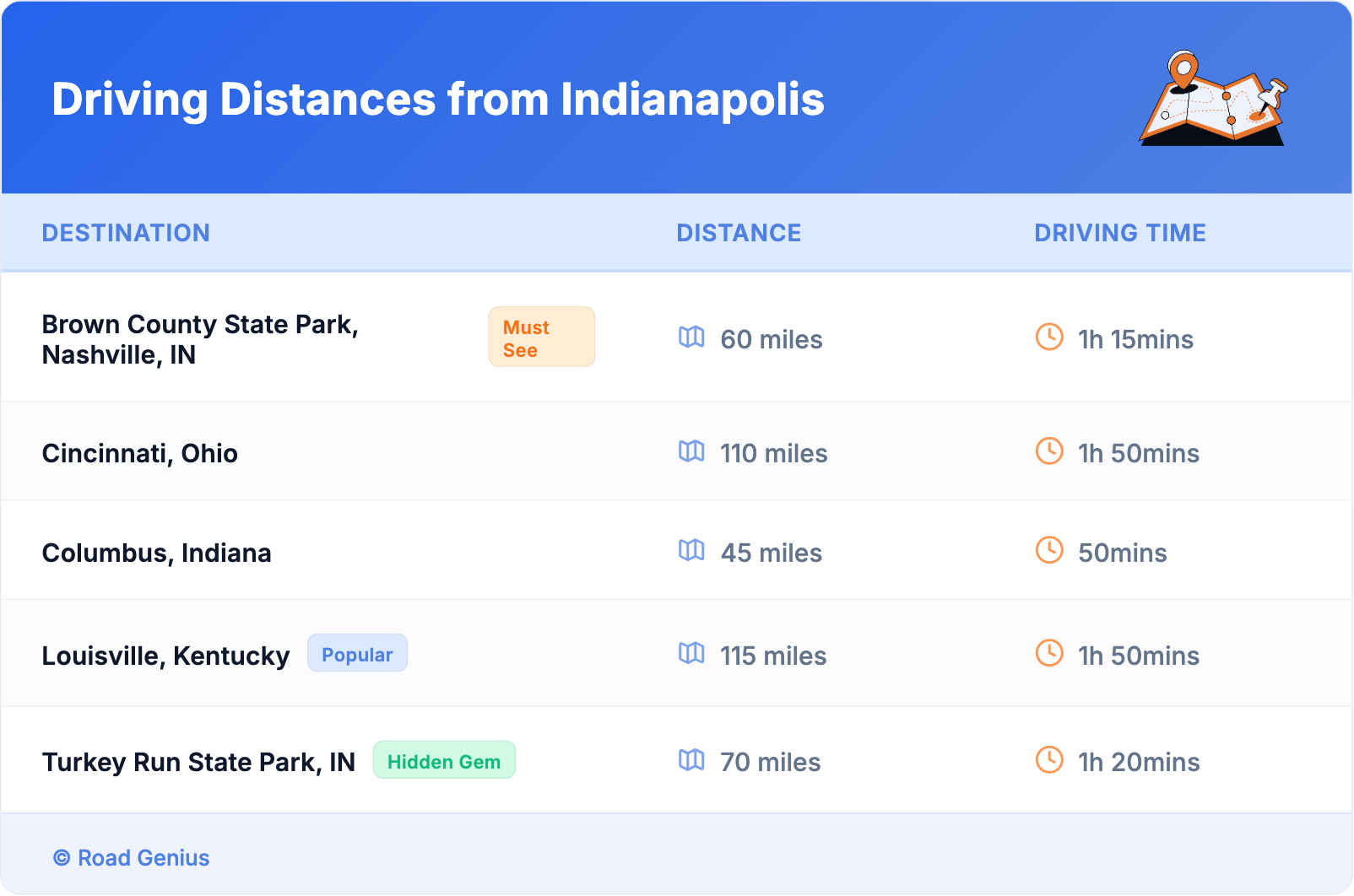
Task: Click the Hidden Gem badge
Action: (444, 761)
